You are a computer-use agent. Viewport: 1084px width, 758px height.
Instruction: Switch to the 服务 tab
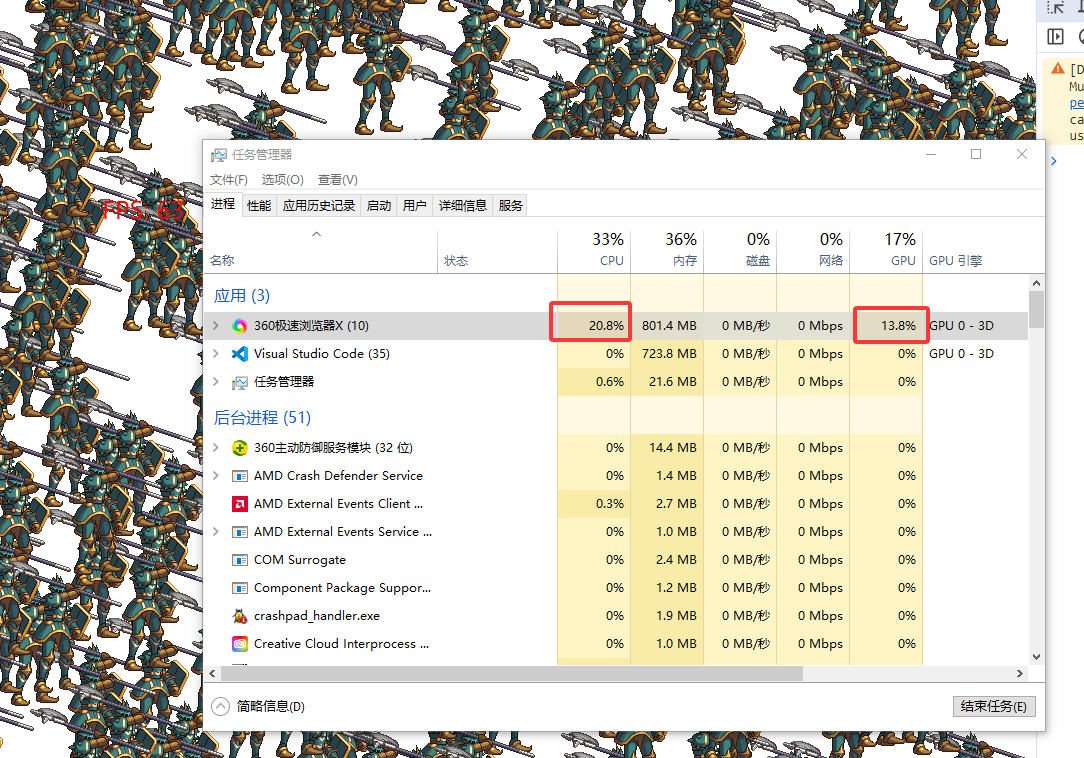pos(510,205)
